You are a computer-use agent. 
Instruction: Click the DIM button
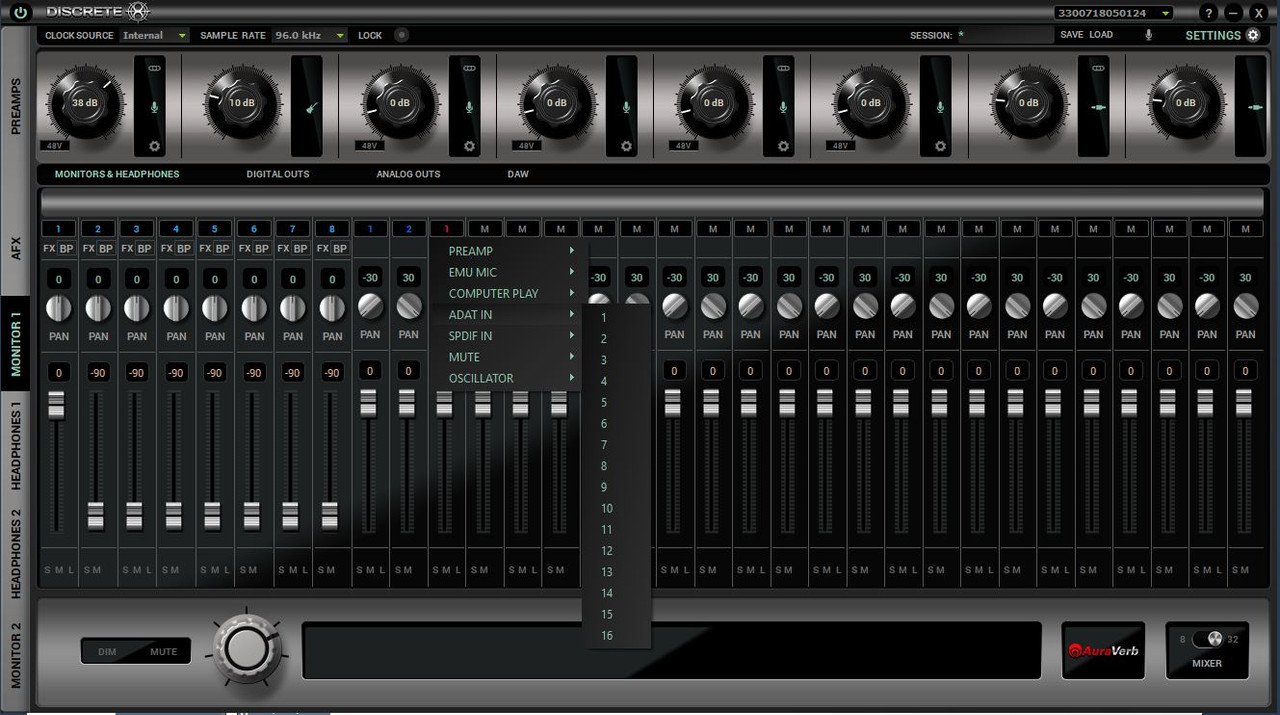tap(107, 652)
